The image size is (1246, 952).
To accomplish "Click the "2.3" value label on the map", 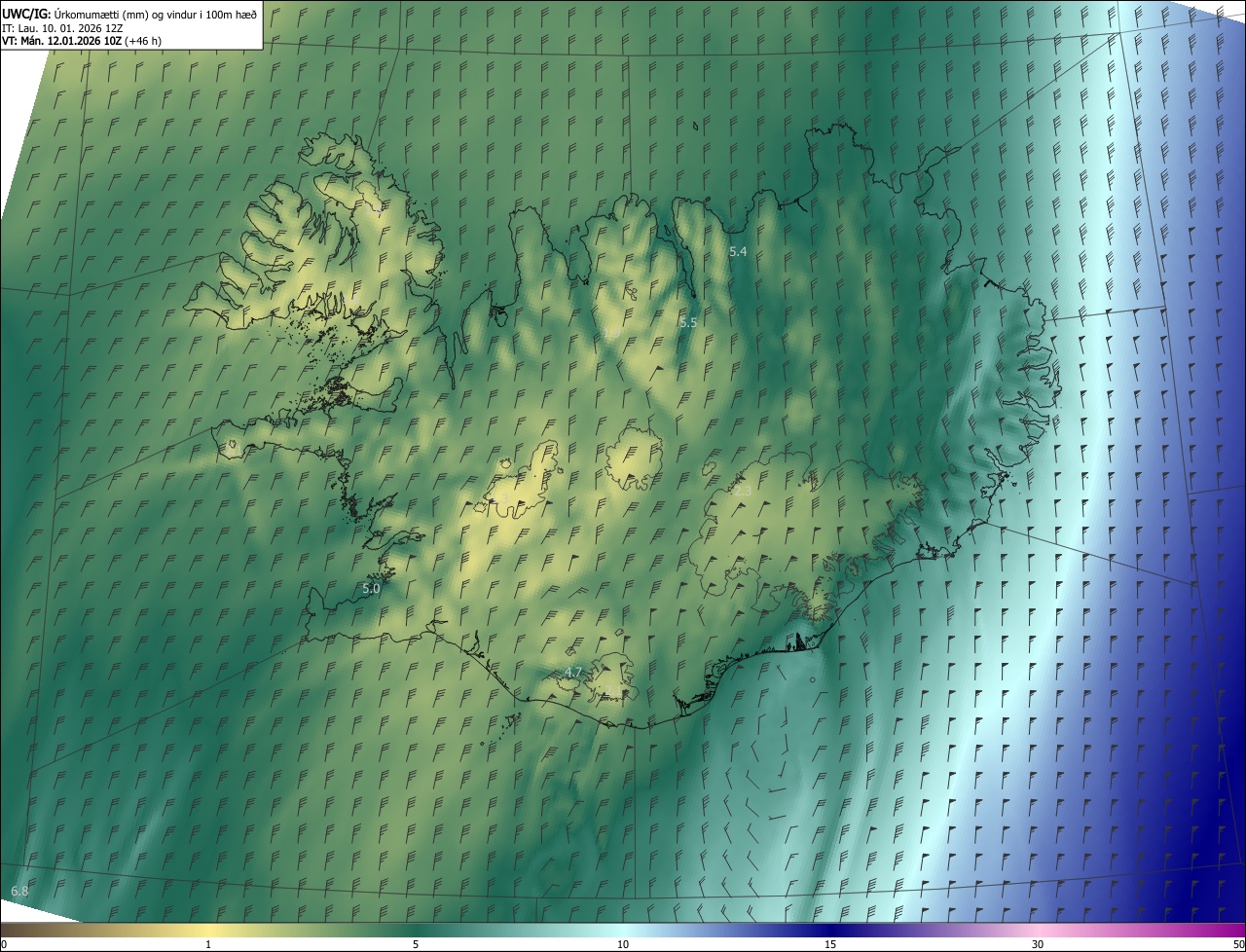I will click(x=743, y=492).
